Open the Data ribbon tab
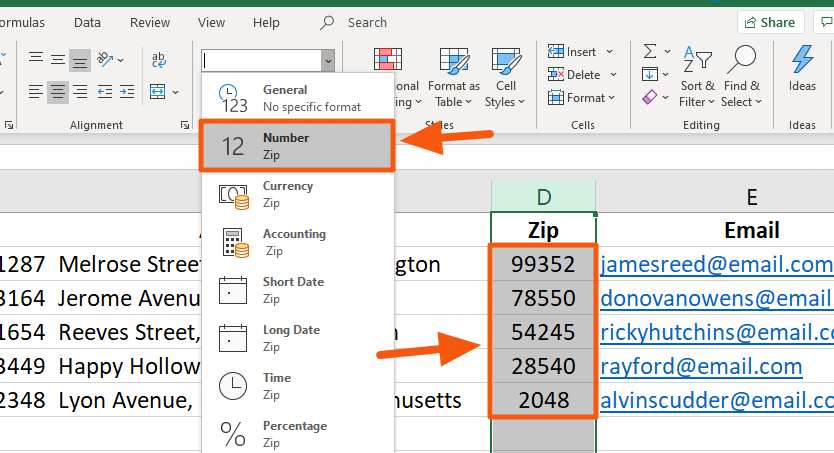 pos(87,22)
